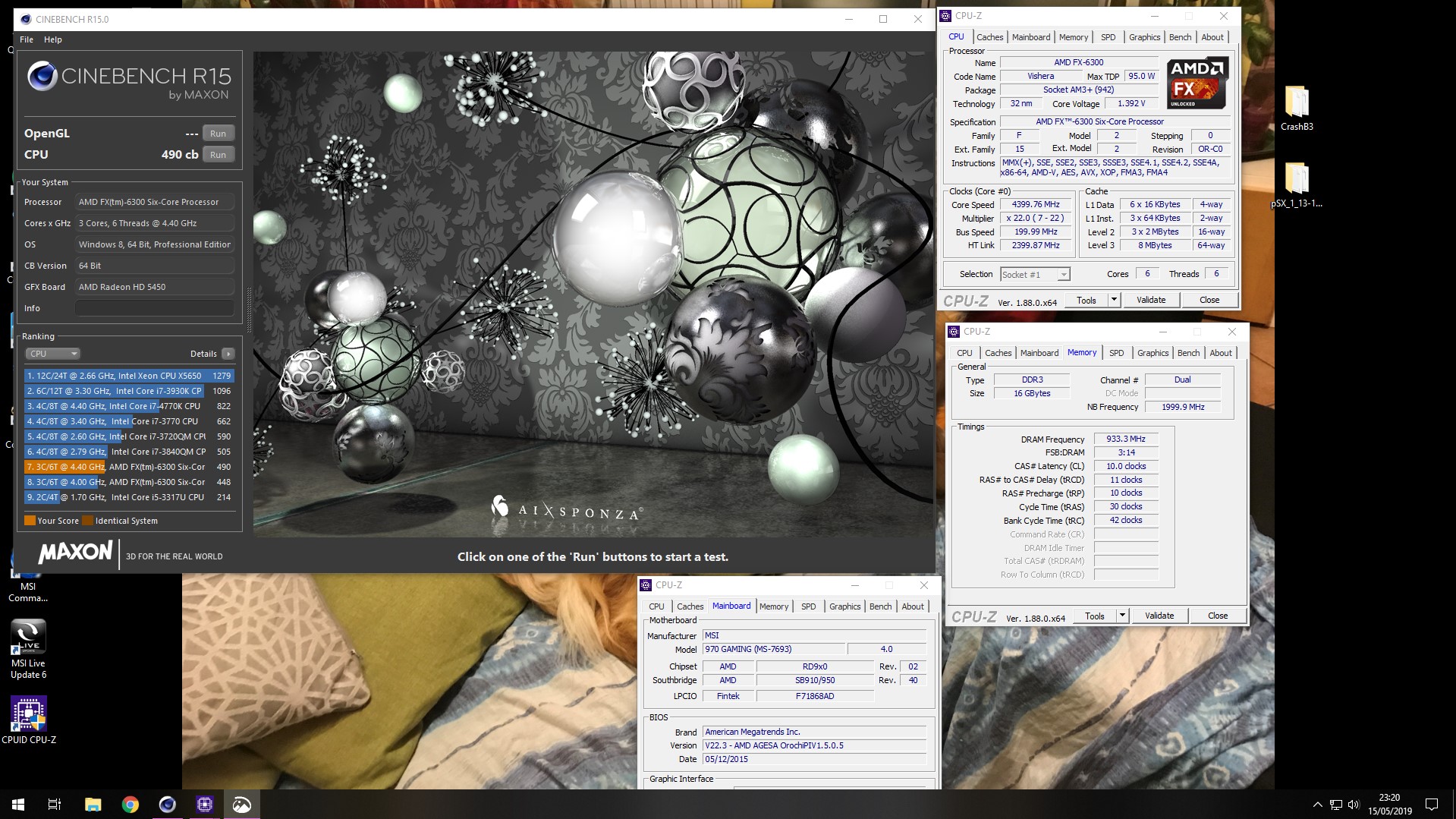Switch to CPU tab in Memory CPU-Z window

(964, 353)
